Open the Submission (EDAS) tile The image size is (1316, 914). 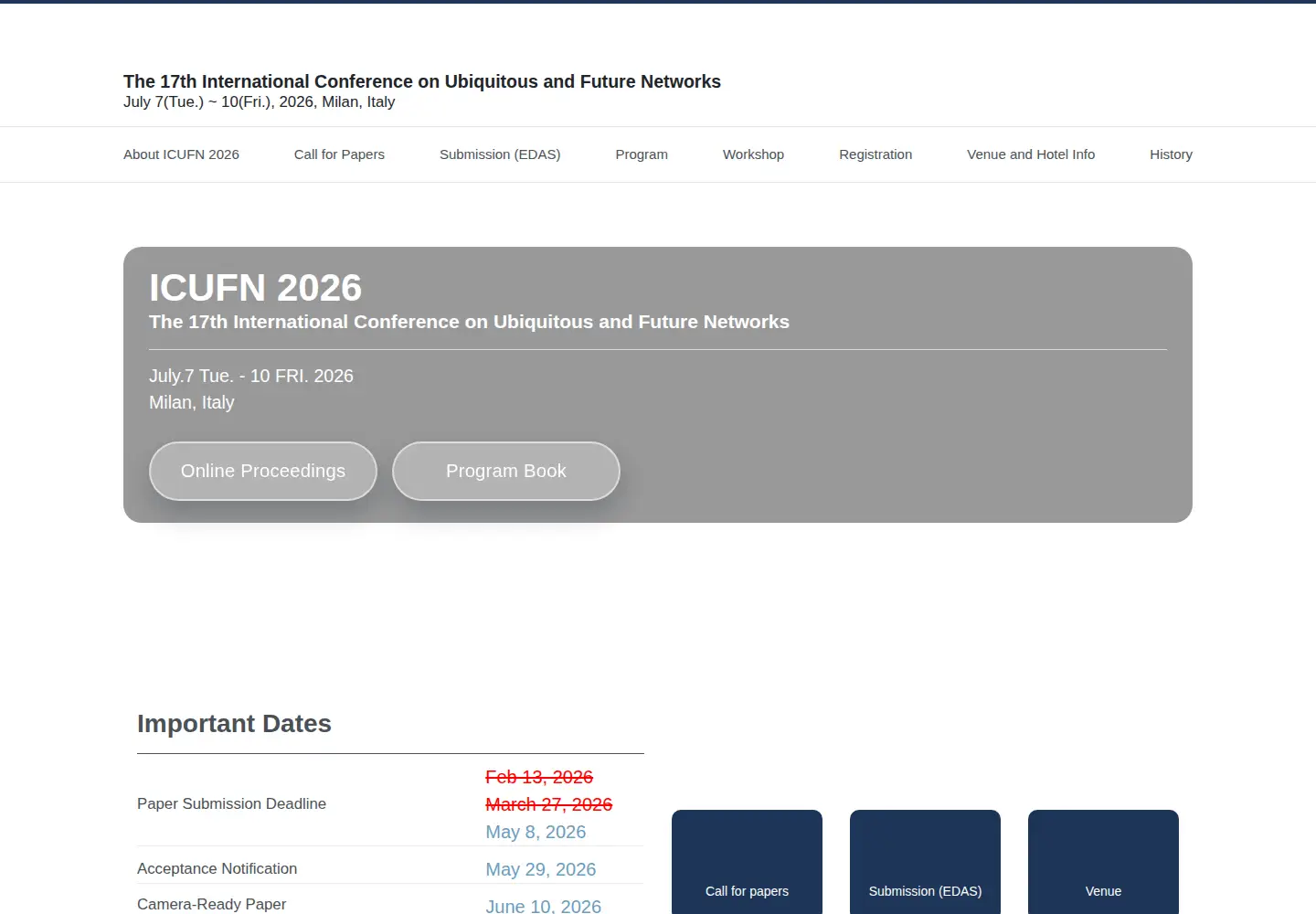(925, 862)
